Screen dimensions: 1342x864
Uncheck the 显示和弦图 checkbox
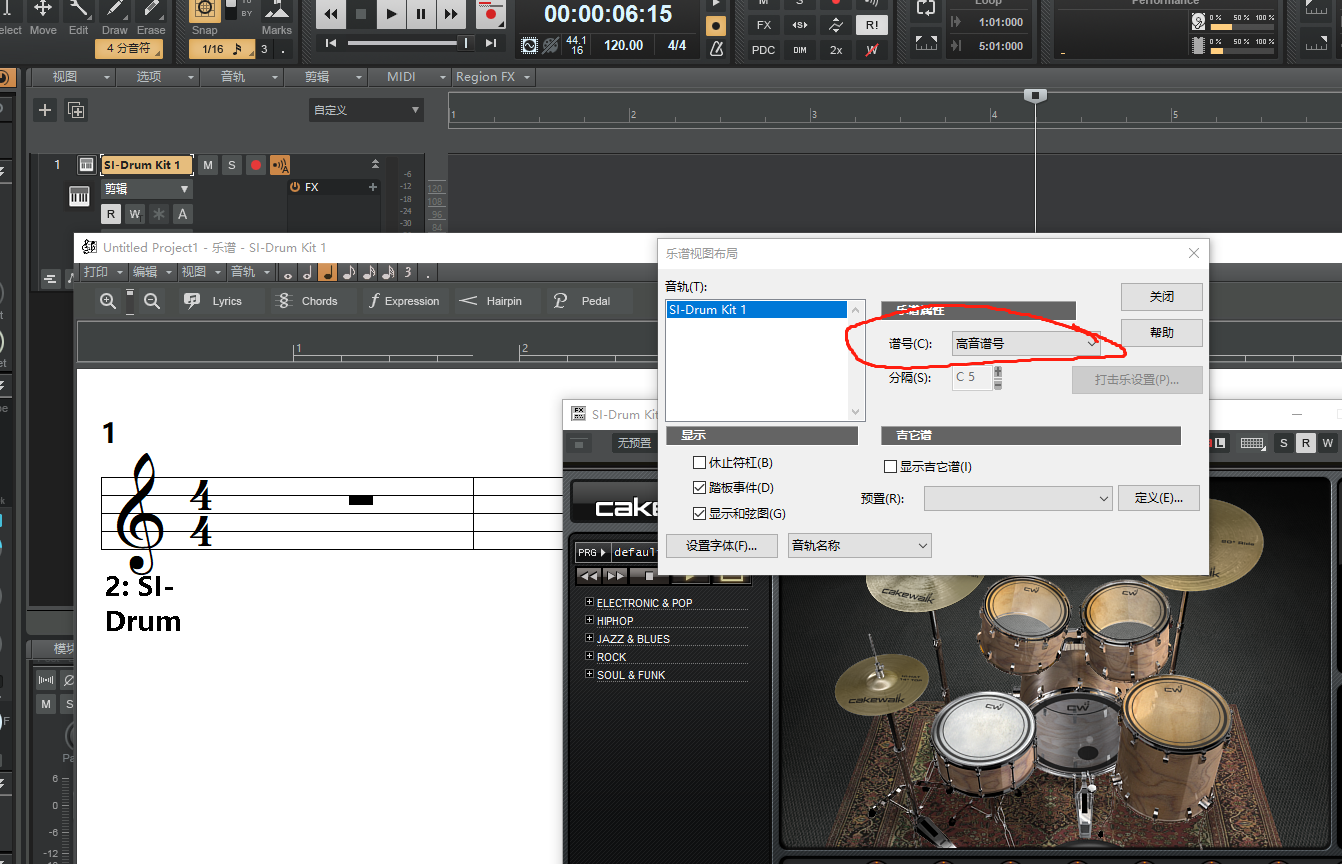point(700,513)
